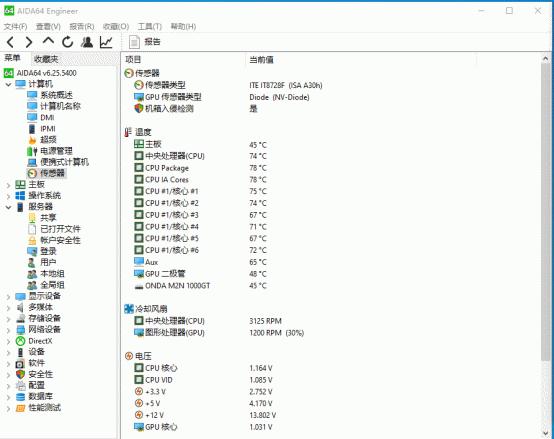This screenshot has width=554, height=439.
Task: Open the 帮助(H) menu
Action: point(183,26)
